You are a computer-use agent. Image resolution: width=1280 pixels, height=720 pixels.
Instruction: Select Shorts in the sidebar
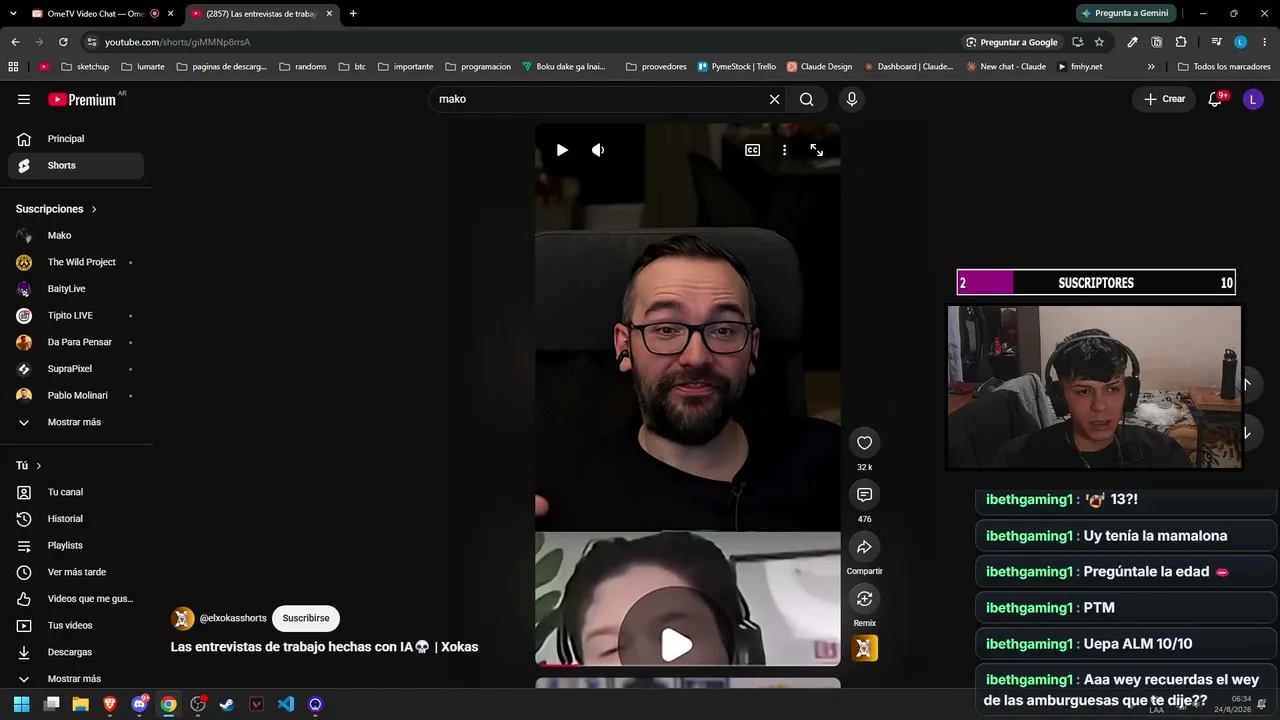pyautogui.click(x=76, y=166)
